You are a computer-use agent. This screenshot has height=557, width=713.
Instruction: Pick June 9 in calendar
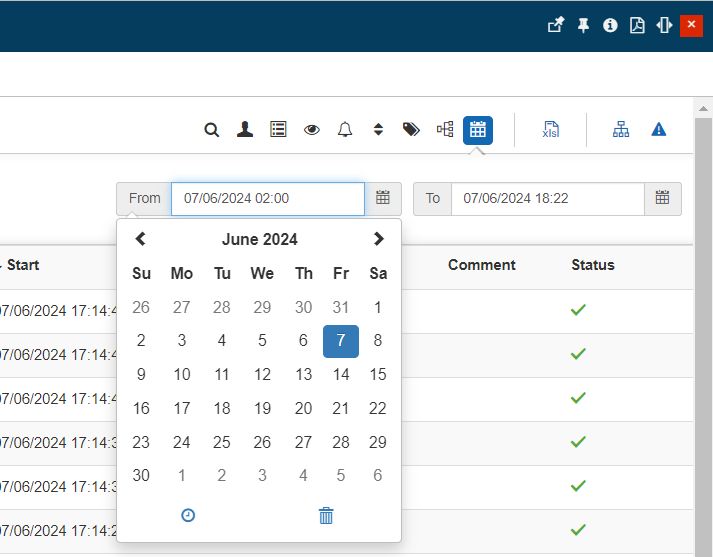point(141,374)
